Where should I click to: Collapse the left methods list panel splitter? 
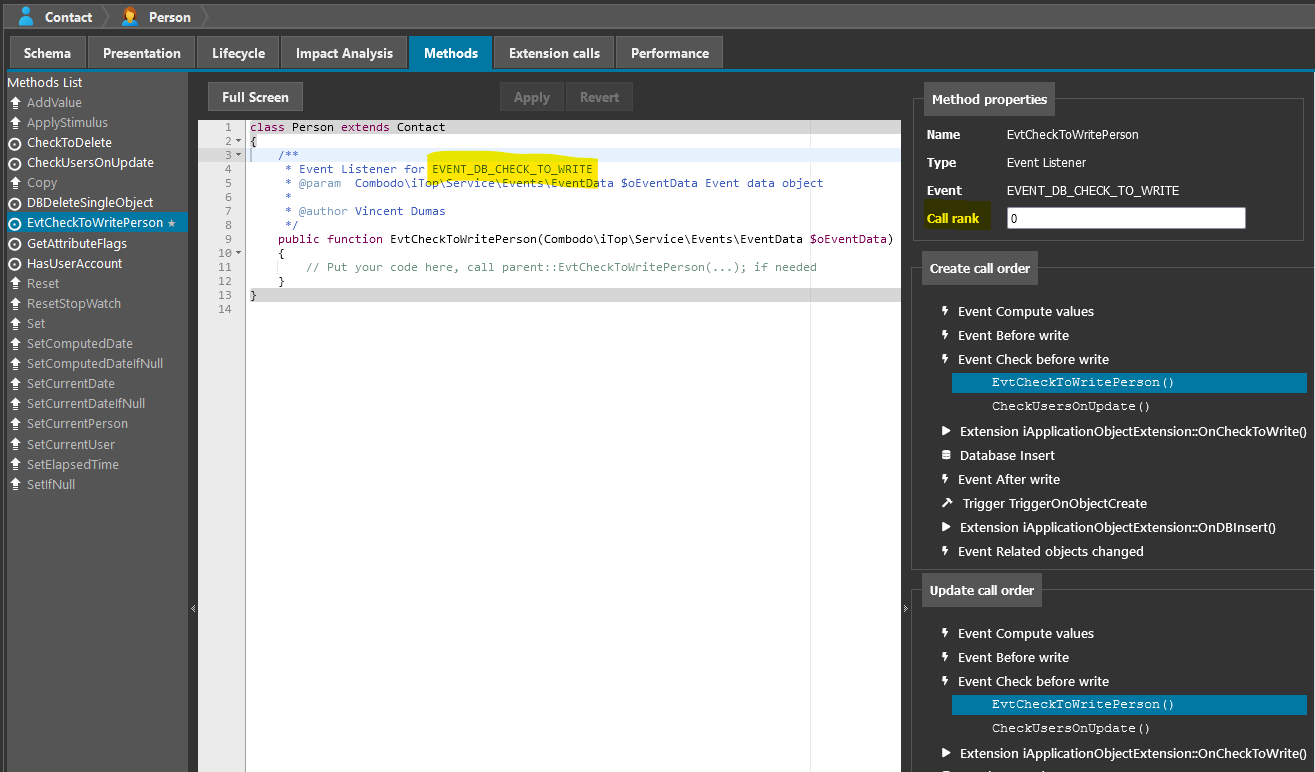click(193, 608)
